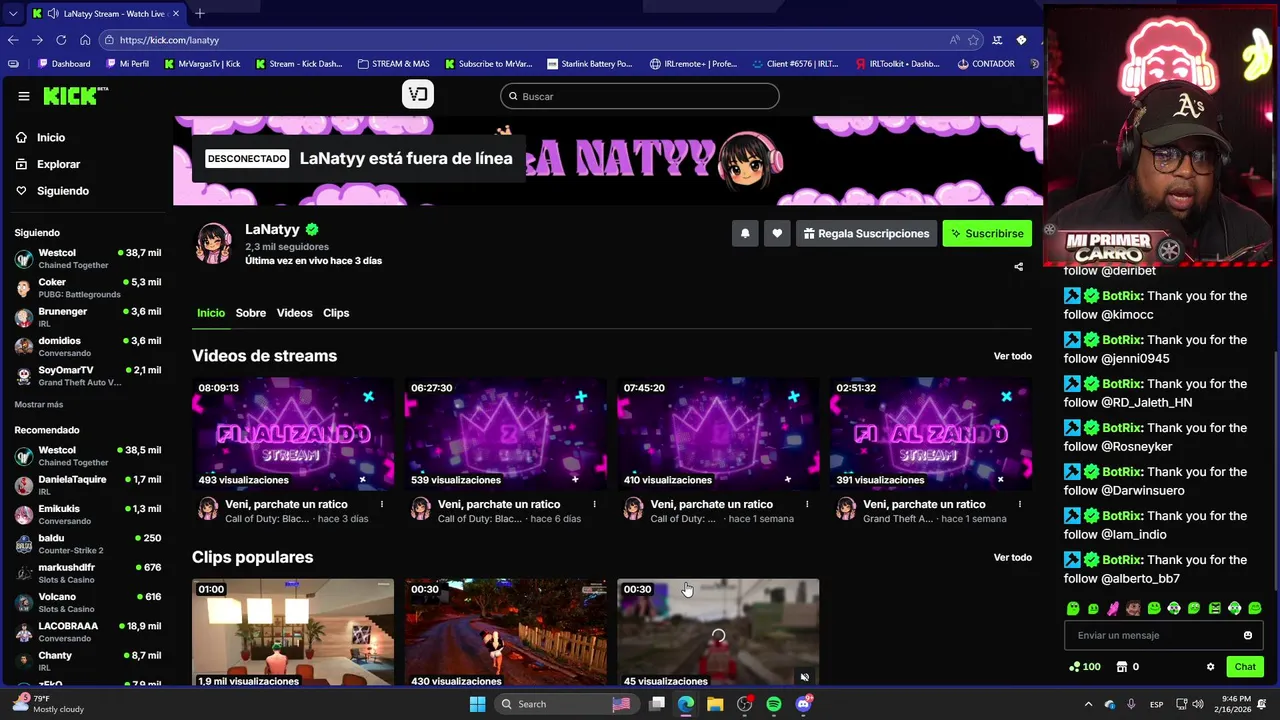Open the tab list dropdown arrow
Image resolution: width=1280 pixels, height=720 pixels.
[x=12, y=14]
